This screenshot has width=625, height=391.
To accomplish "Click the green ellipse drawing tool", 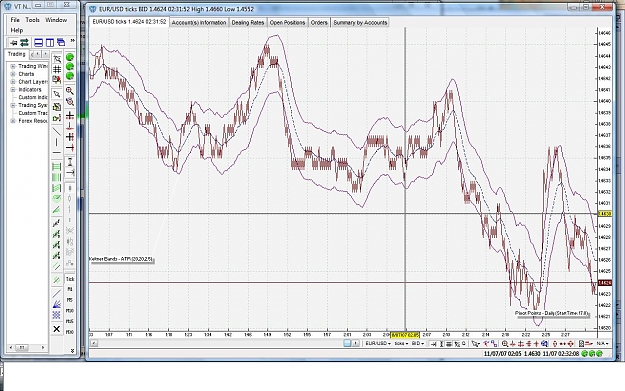I will tap(57, 198).
